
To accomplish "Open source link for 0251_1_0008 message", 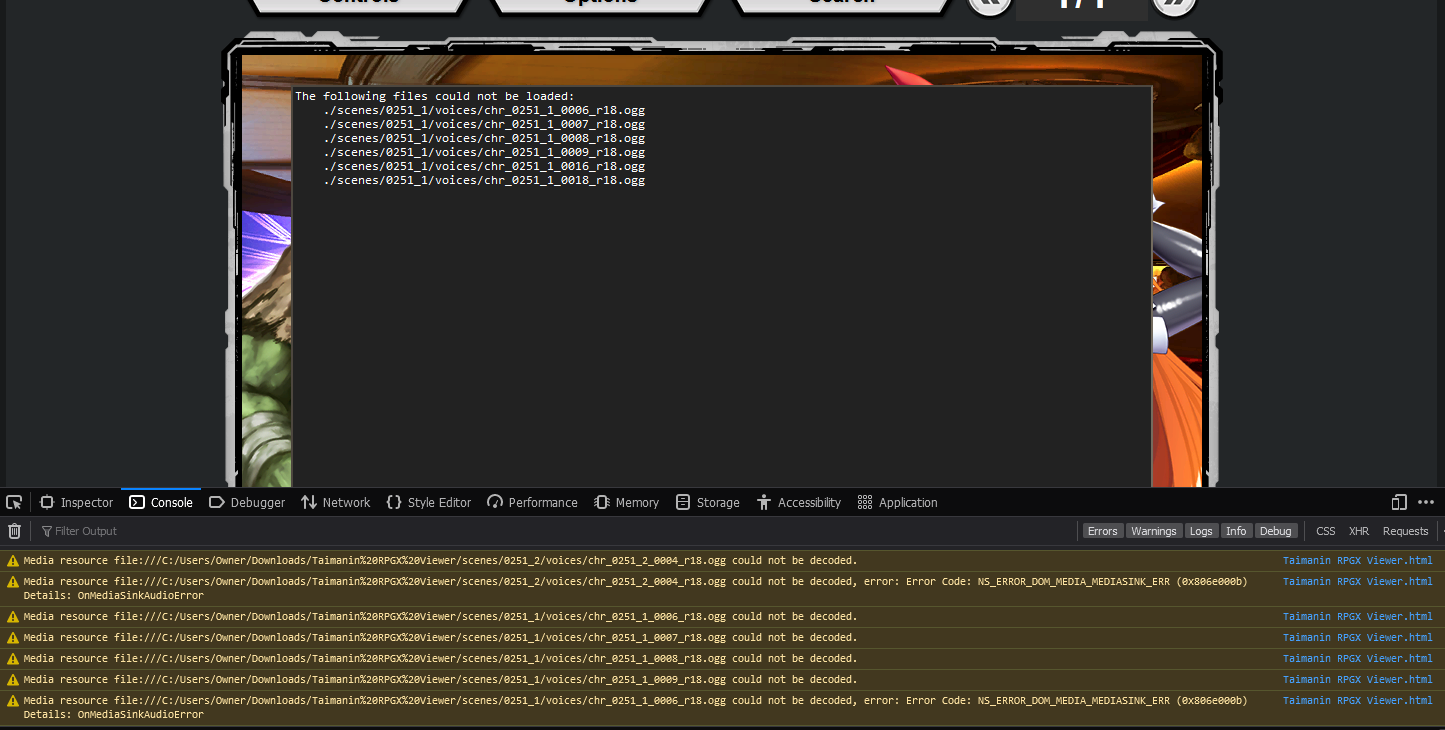I will (1357, 659).
